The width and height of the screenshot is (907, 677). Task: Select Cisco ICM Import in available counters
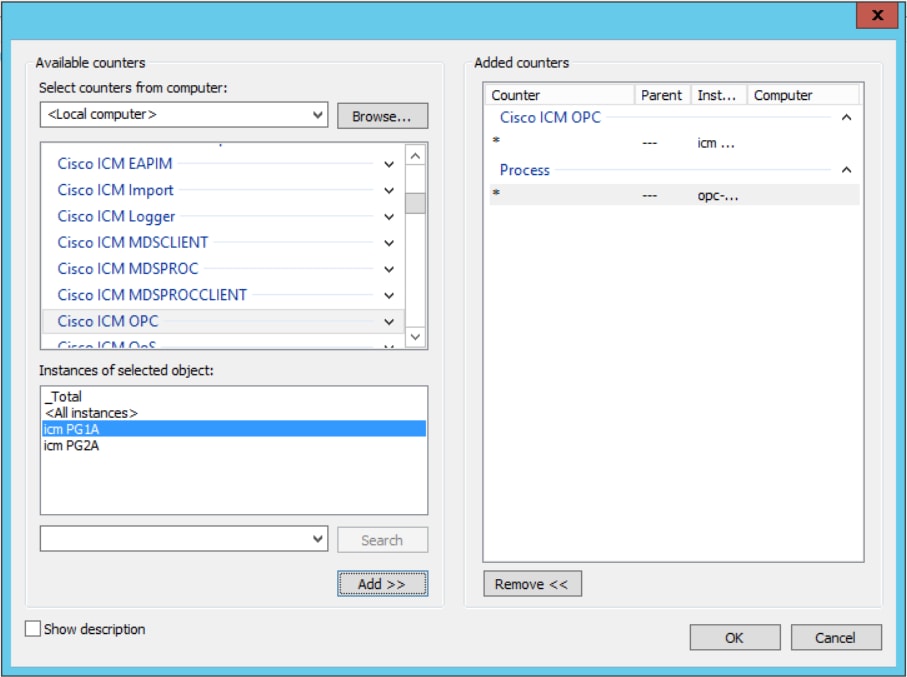(116, 190)
